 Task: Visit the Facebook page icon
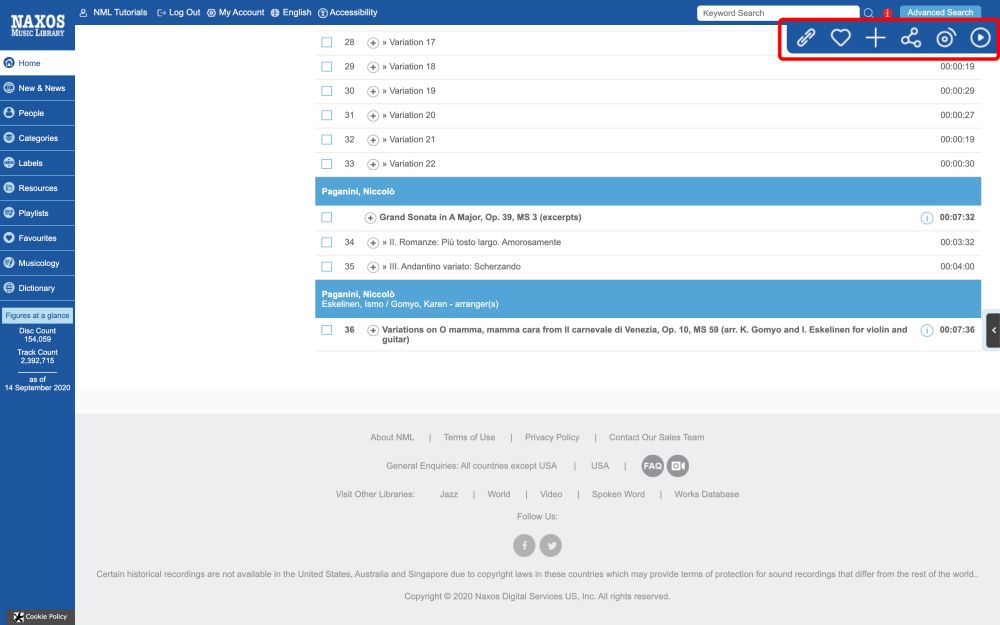(x=524, y=545)
